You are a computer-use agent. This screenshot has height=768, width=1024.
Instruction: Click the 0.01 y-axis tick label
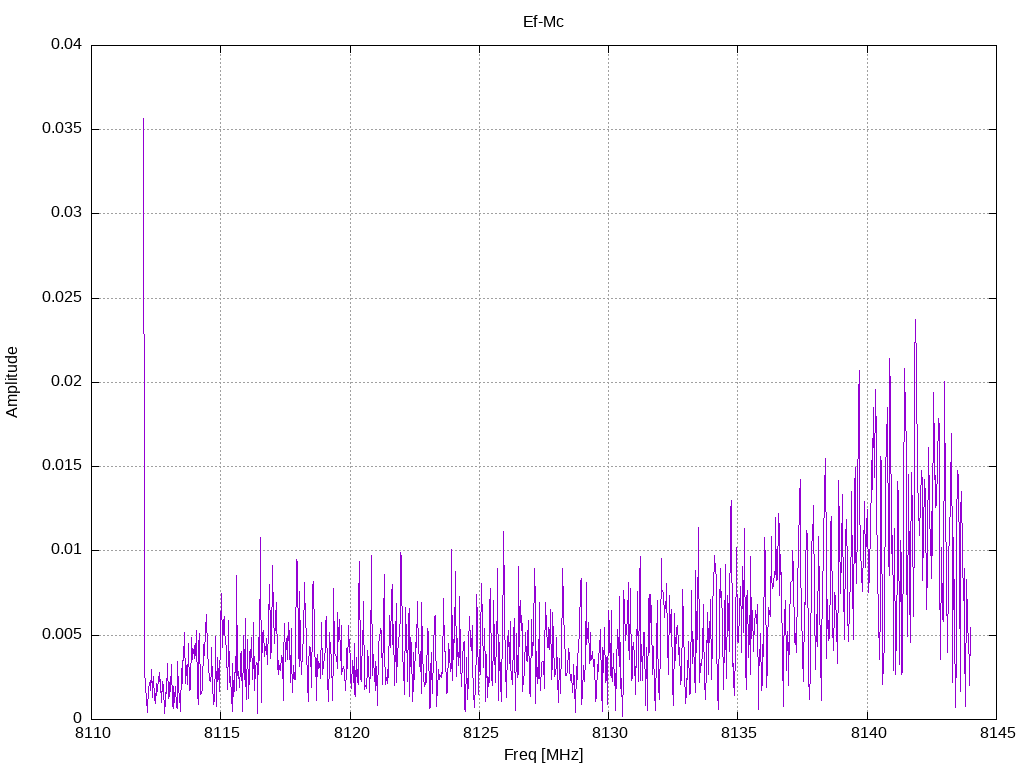[x=66, y=550]
